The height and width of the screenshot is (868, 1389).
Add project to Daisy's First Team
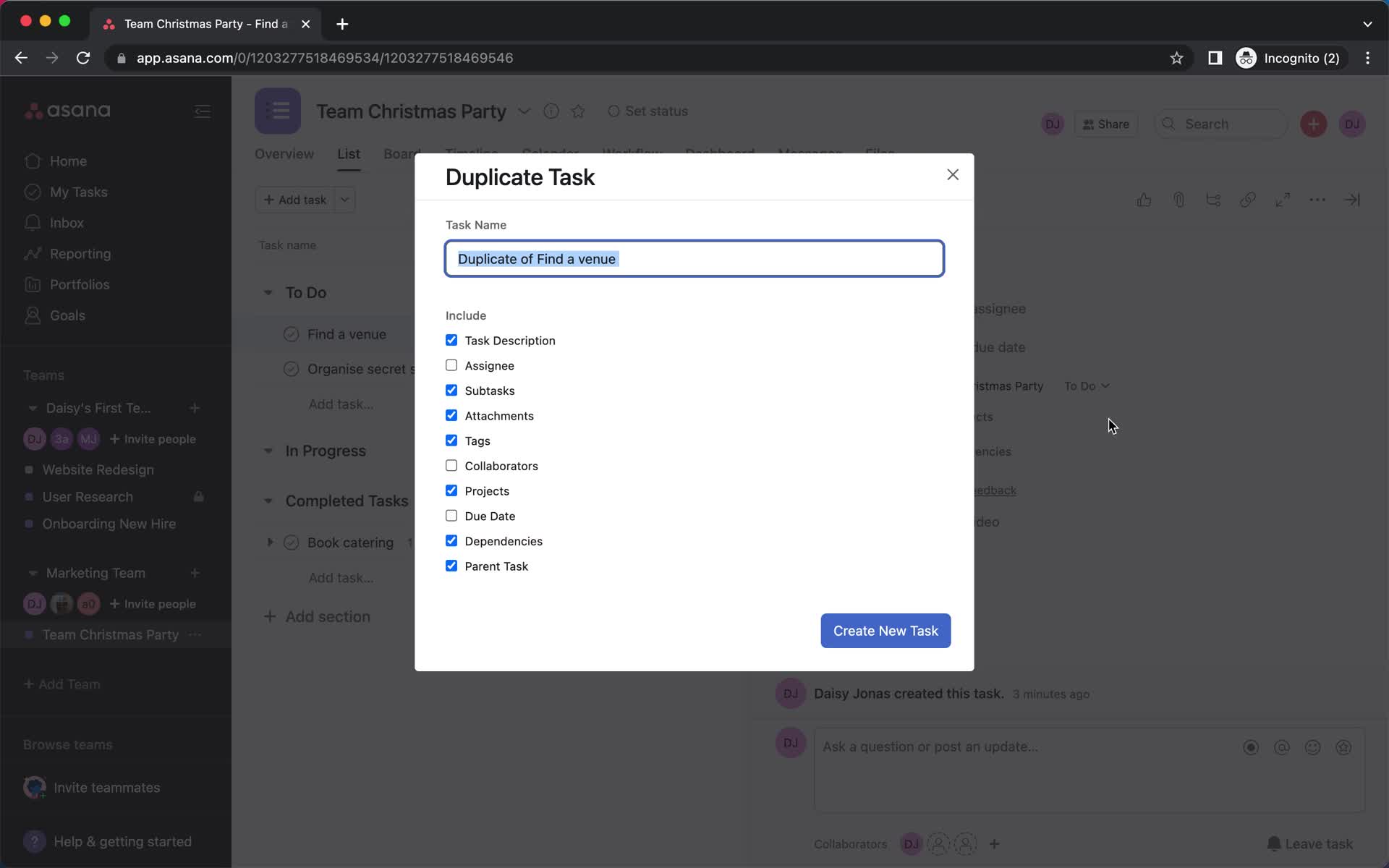[195, 408]
